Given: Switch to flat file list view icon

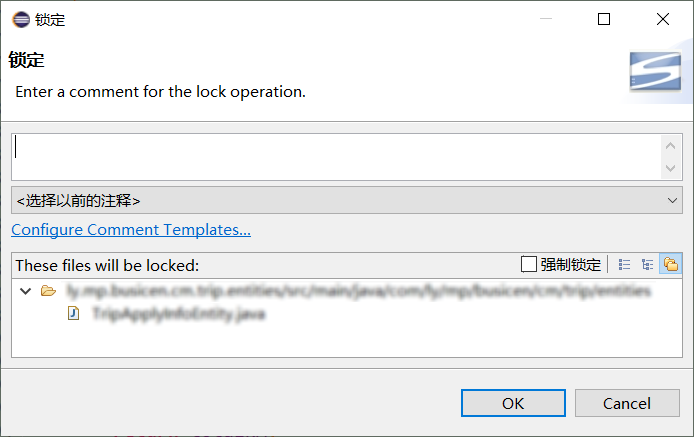Looking at the screenshot, I should 625,265.
